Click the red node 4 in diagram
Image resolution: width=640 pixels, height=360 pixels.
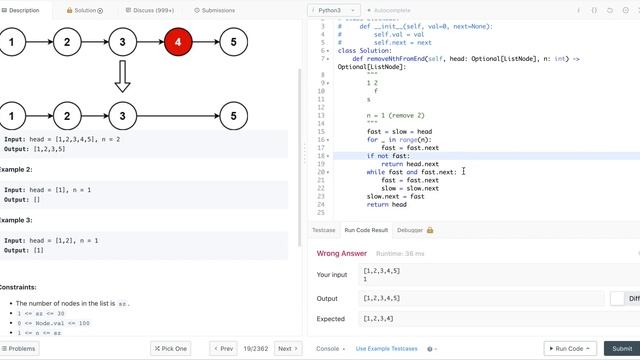(x=178, y=42)
